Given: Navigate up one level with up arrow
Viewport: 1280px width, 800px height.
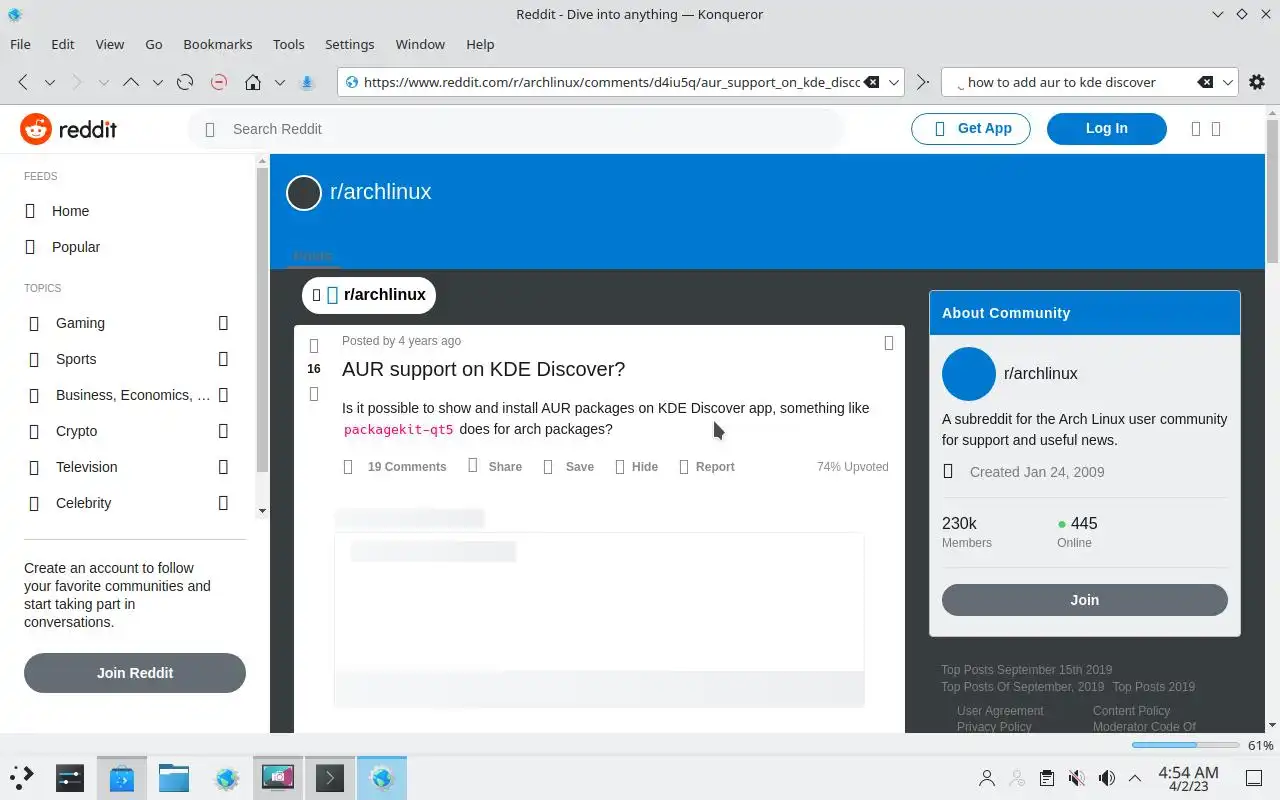Looking at the screenshot, I should pyautogui.click(x=130, y=82).
